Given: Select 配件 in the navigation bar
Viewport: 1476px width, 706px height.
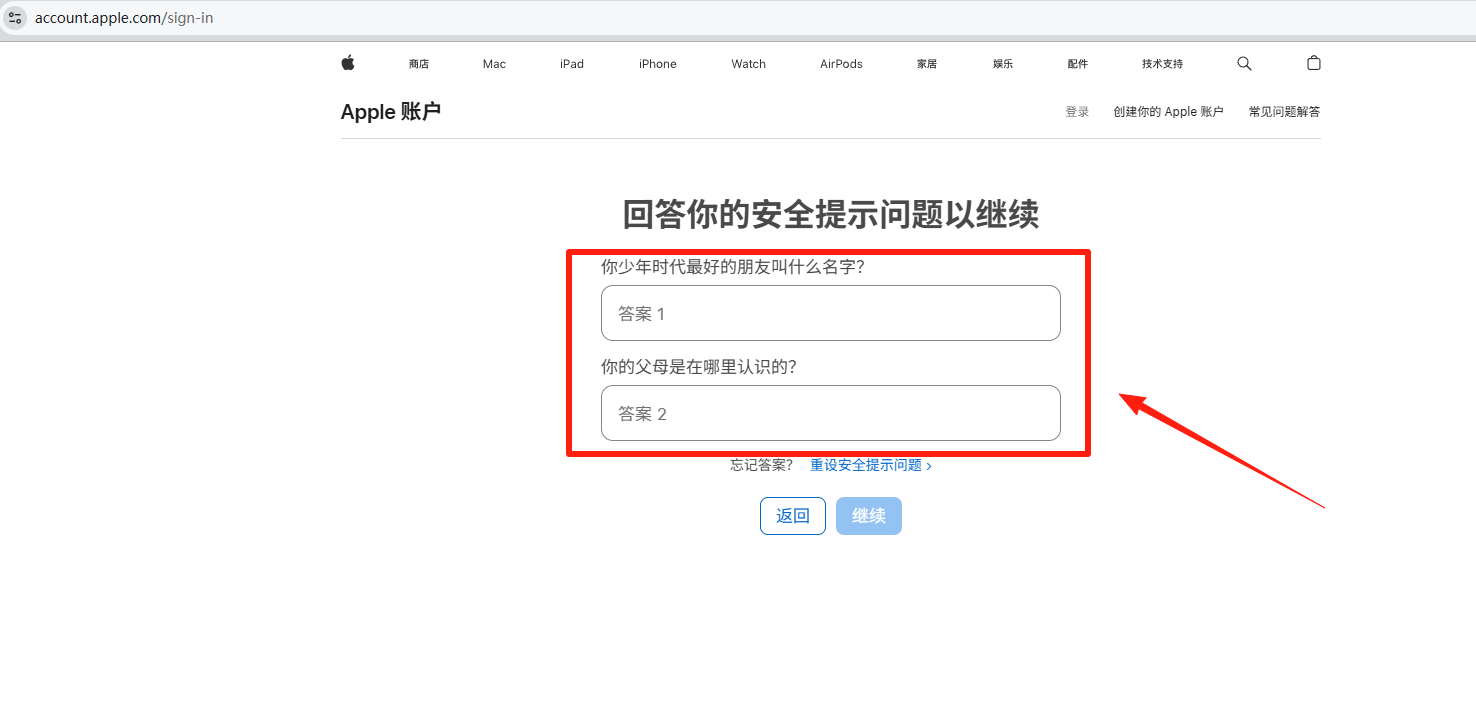Looking at the screenshot, I should coord(1077,64).
